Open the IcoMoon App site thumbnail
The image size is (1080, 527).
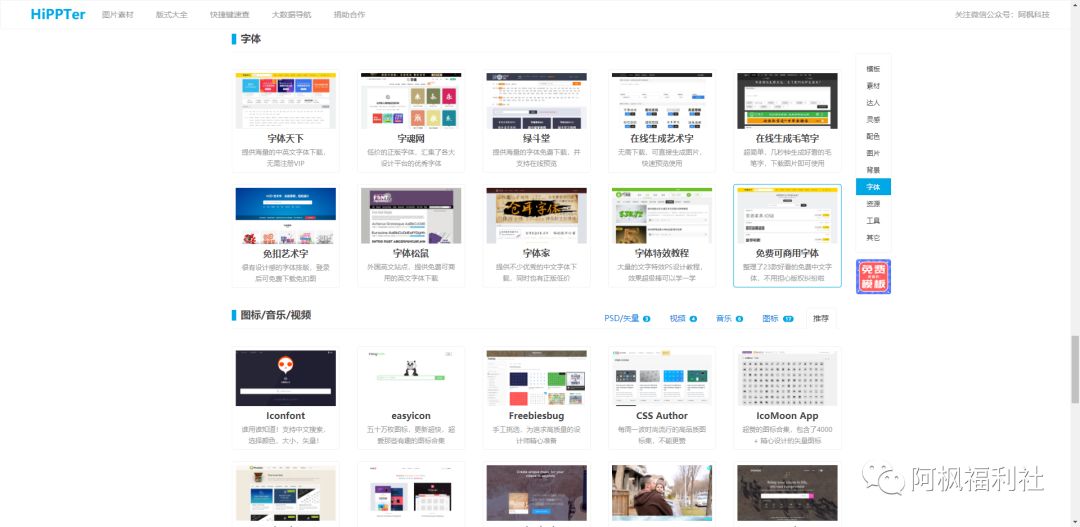(787, 378)
